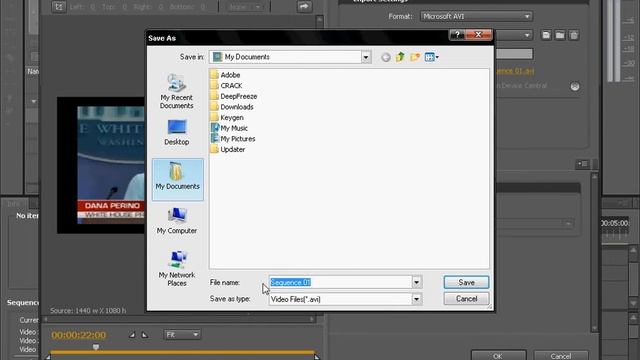The image size is (640, 360).
Task: Open My Computer in places bar
Action: (177, 221)
